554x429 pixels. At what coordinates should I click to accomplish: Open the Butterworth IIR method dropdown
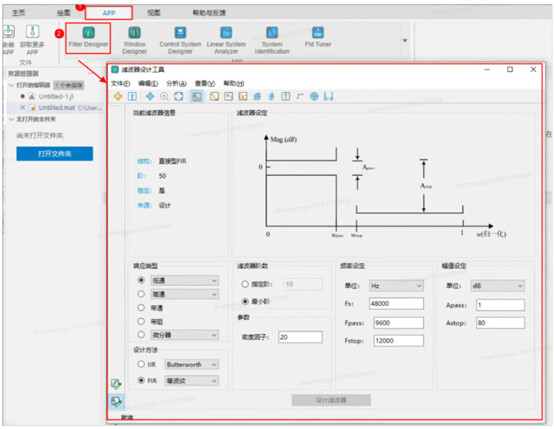click(191, 364)
